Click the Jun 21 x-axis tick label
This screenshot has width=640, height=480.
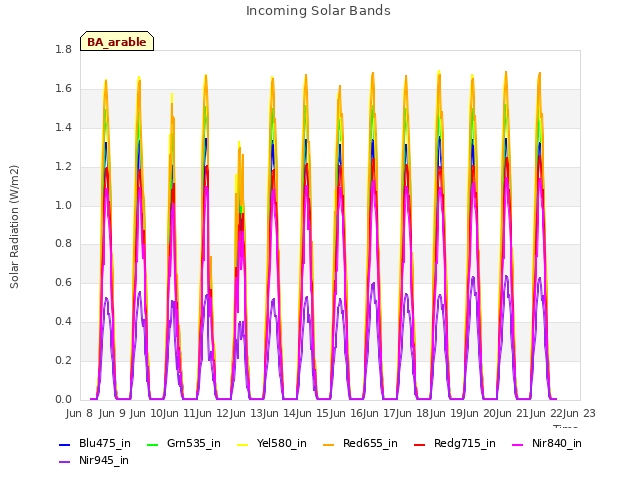(x=512, y=413)
